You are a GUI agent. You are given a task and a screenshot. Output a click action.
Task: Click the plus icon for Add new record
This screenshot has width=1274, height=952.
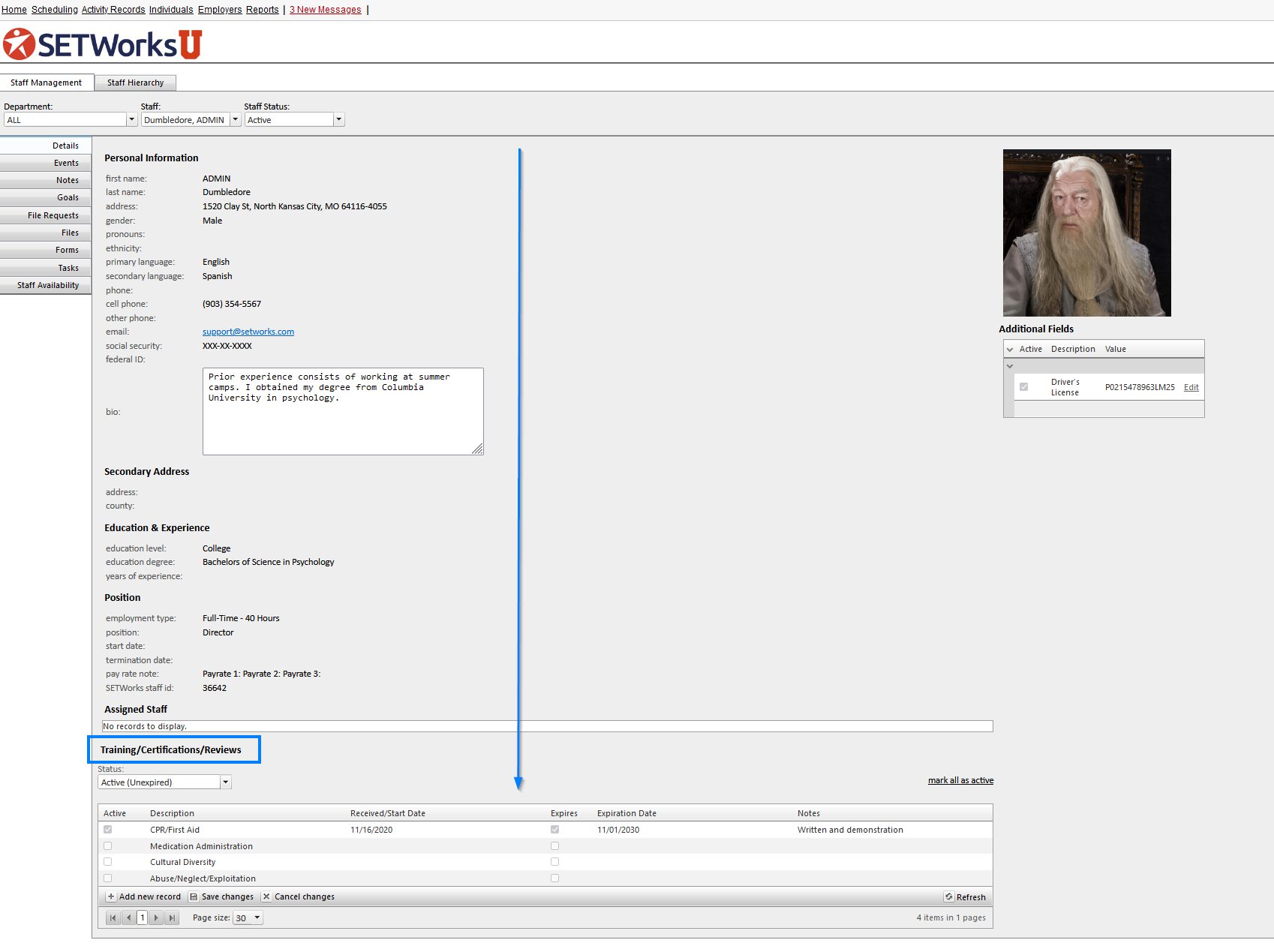[x=111, y=896]
